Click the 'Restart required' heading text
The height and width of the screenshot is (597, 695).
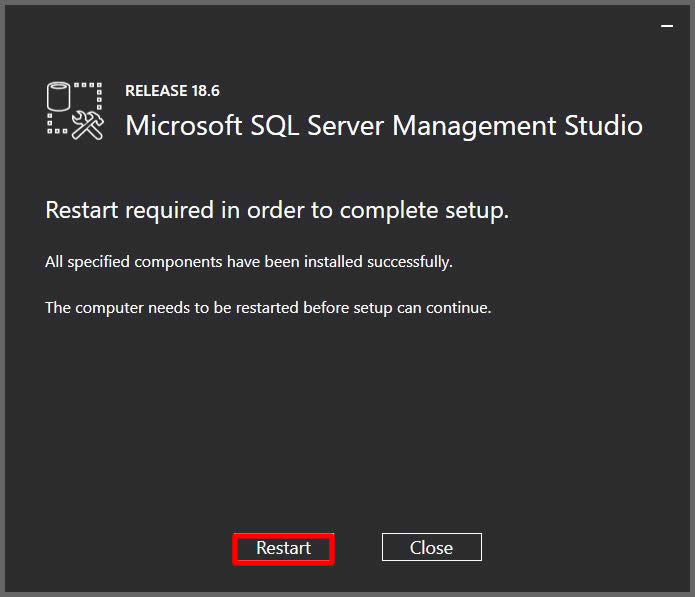tap(277, 211)
